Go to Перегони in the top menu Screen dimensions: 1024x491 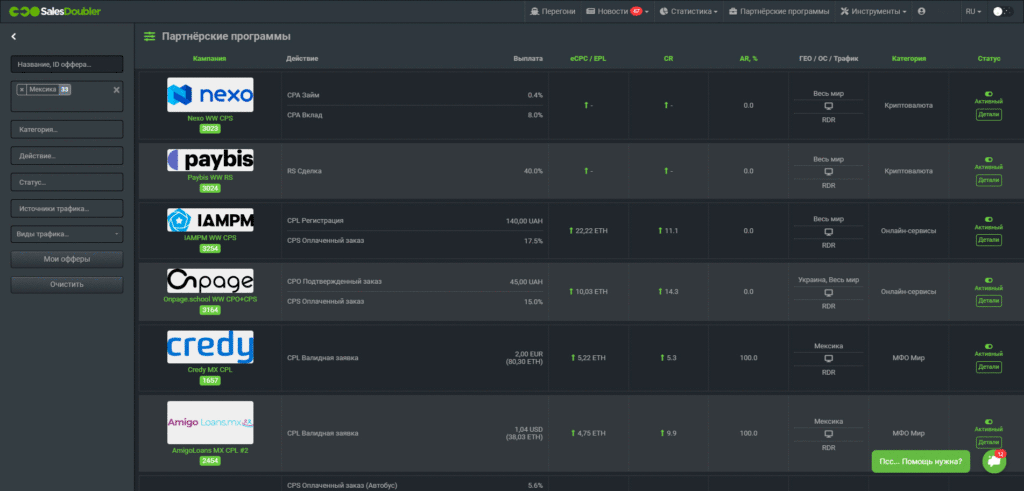tap(552, 11)
